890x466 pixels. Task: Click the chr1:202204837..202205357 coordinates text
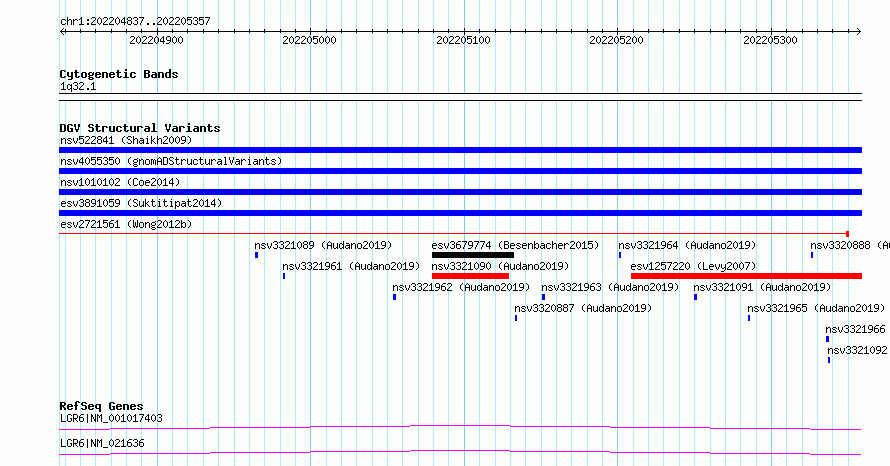[x=135, y=21]
